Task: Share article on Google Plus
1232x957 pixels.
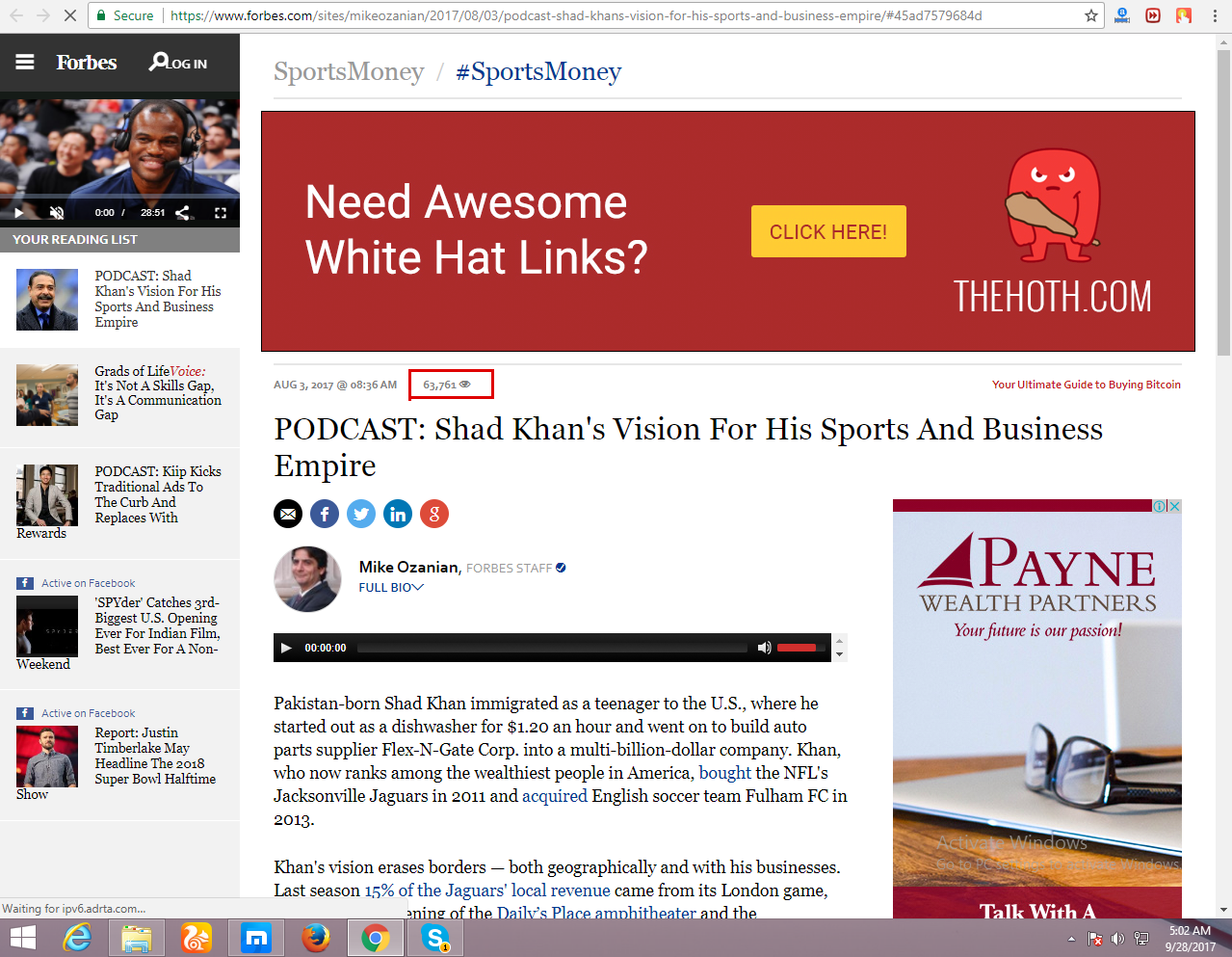Action: click(x=434, y=514)
